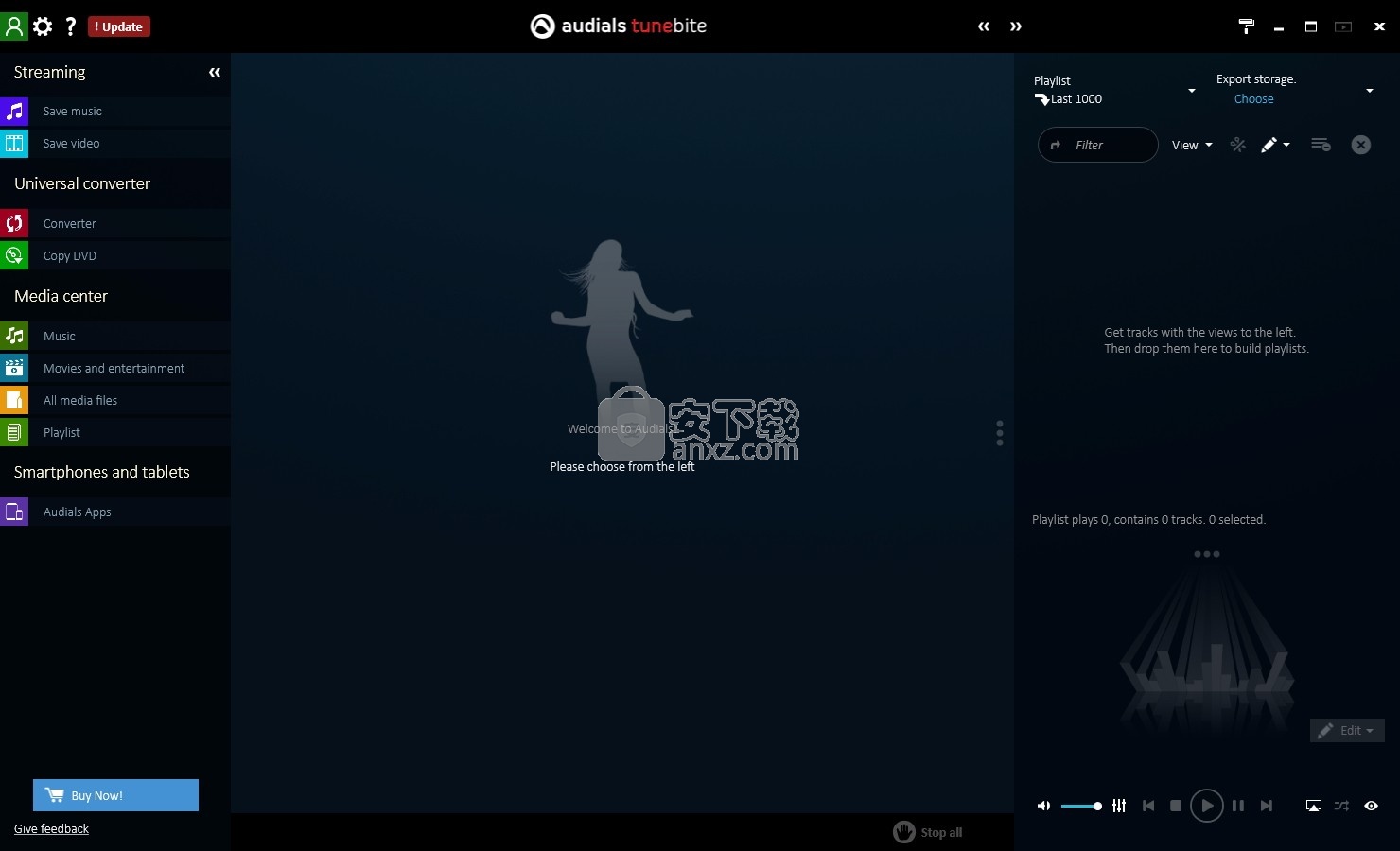Click the Buy Now! button
Viewport: 1400px width, 851px height.
pos(115,795)
